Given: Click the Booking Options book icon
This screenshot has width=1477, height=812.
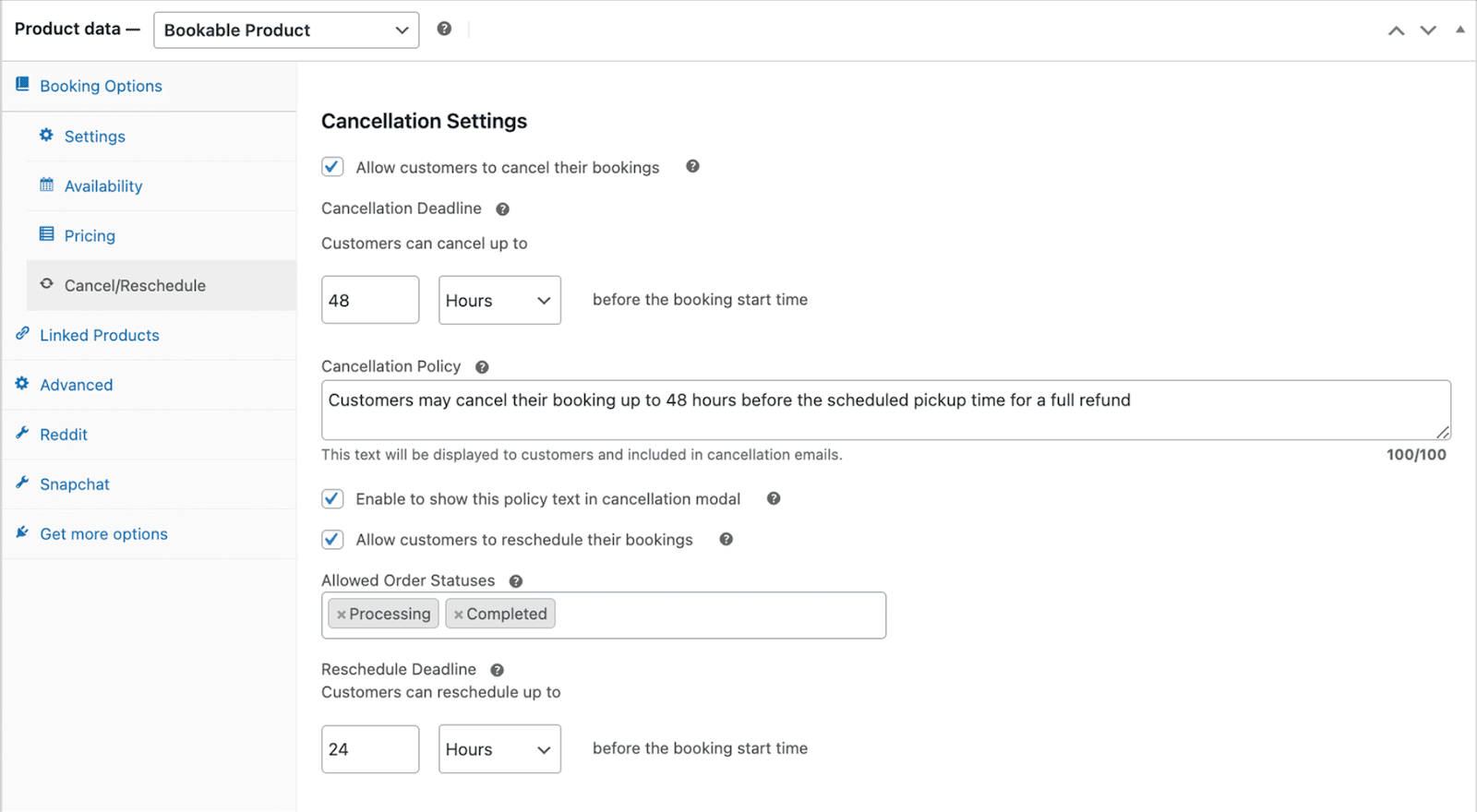Looking at the screenshot, I should click(22, 84).
